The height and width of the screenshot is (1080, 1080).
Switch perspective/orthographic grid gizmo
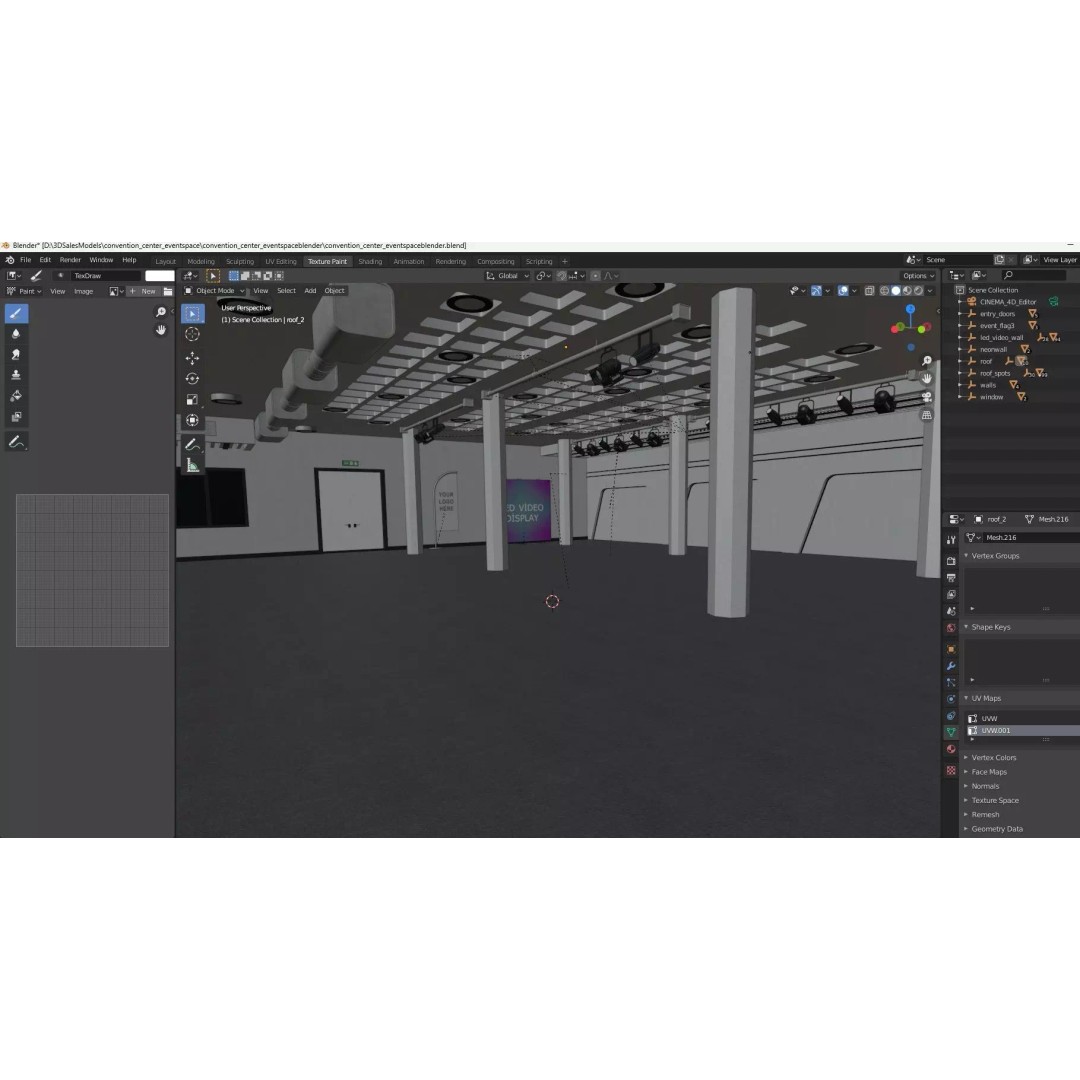pos(927,415)
